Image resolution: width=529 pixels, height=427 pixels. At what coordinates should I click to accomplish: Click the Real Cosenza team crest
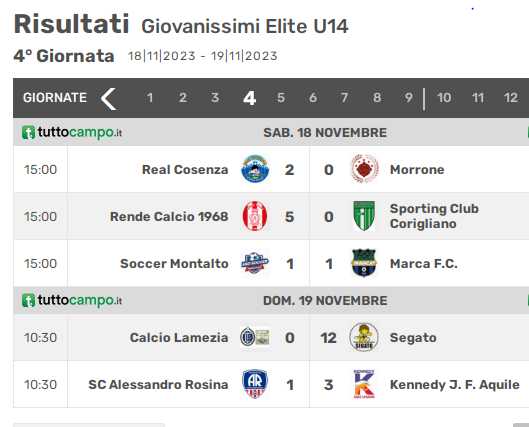(x=255, y=169)
